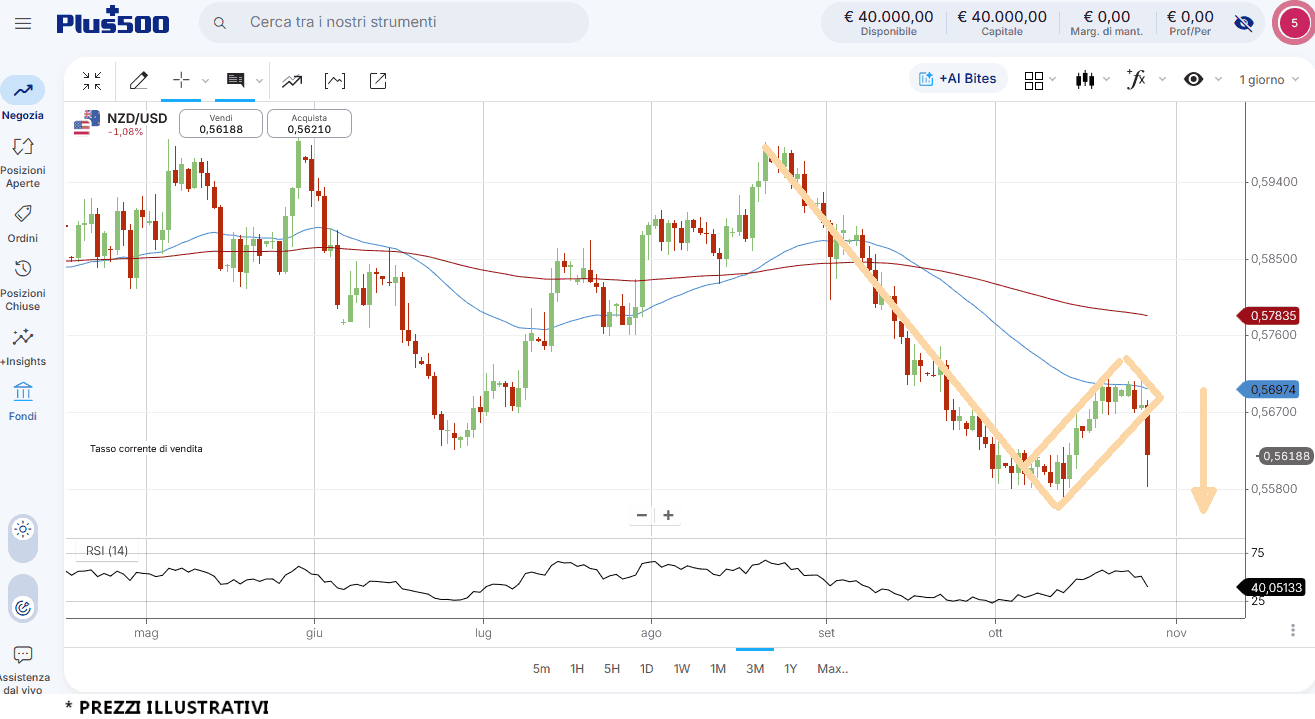Open the fx indicators icon
This screenshot has width=1315, height=719.
[1136, 79]
